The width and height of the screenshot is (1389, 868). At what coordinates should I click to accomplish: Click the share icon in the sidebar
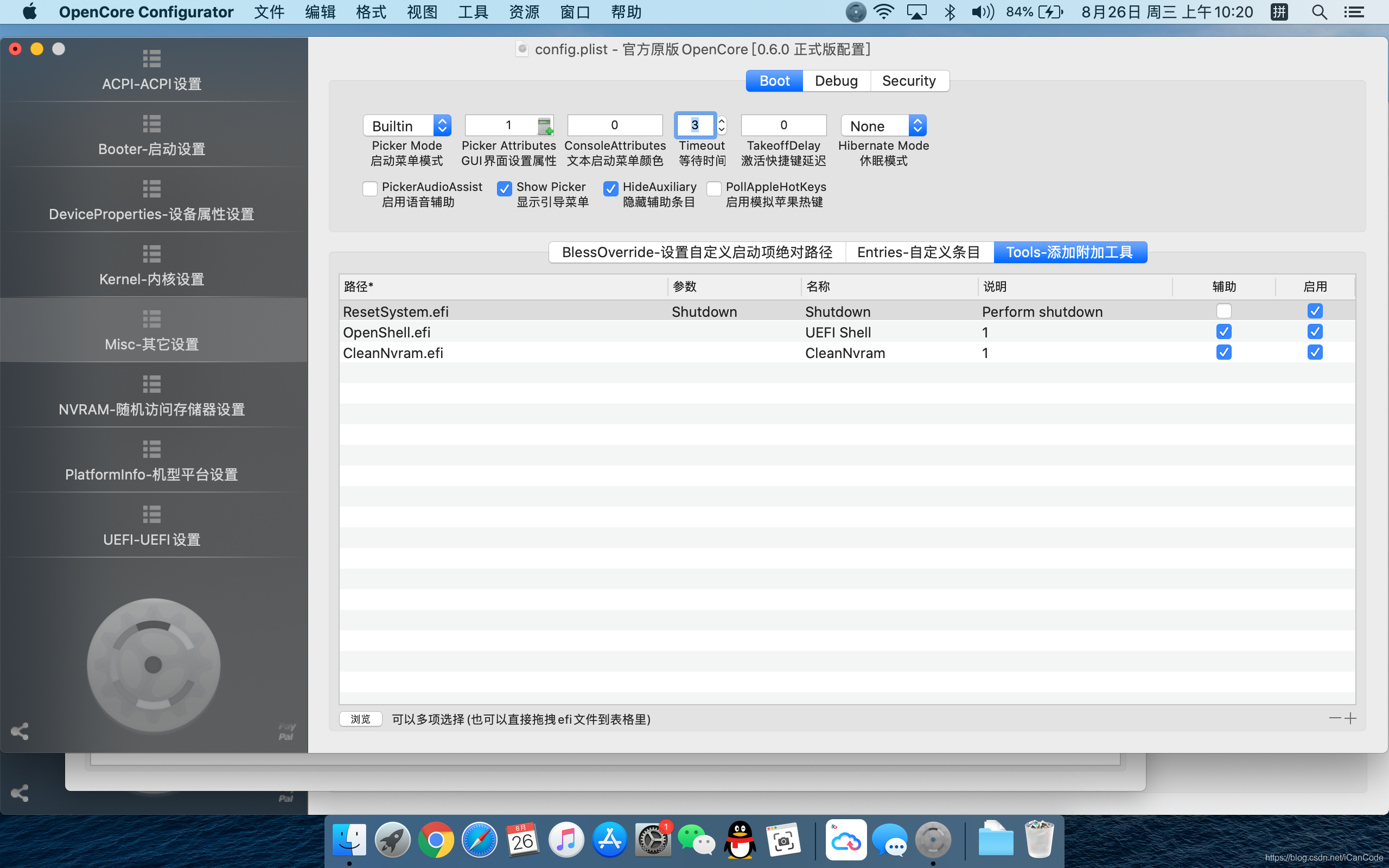pos(20,731)
